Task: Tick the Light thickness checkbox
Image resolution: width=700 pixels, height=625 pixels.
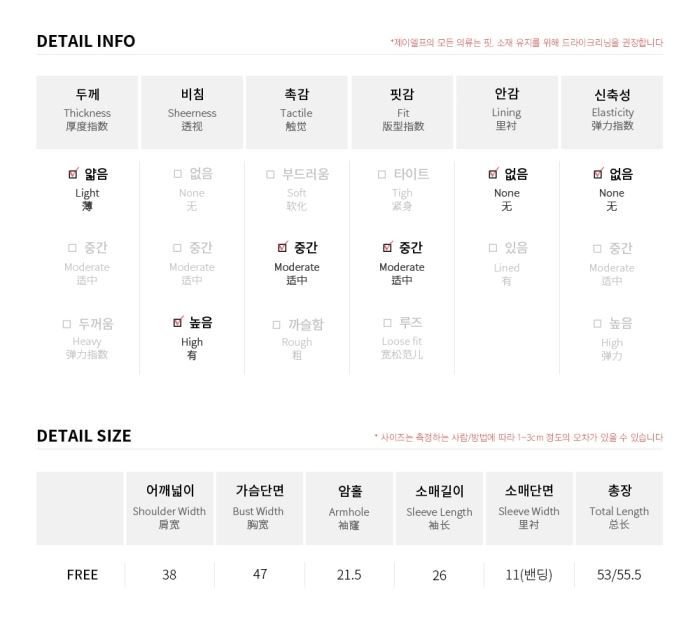Action: click(73, 174)
